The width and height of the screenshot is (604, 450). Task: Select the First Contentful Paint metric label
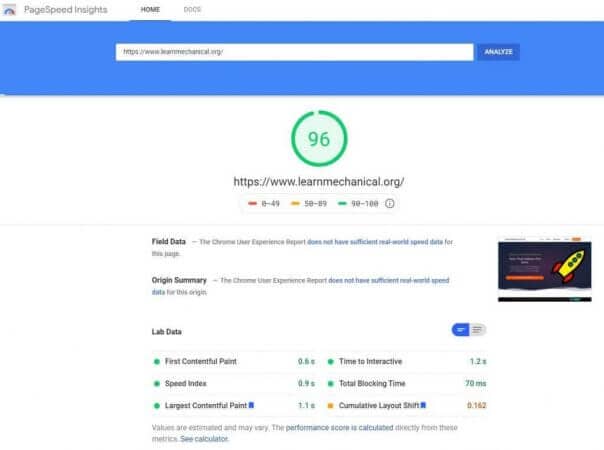[201, 361]
